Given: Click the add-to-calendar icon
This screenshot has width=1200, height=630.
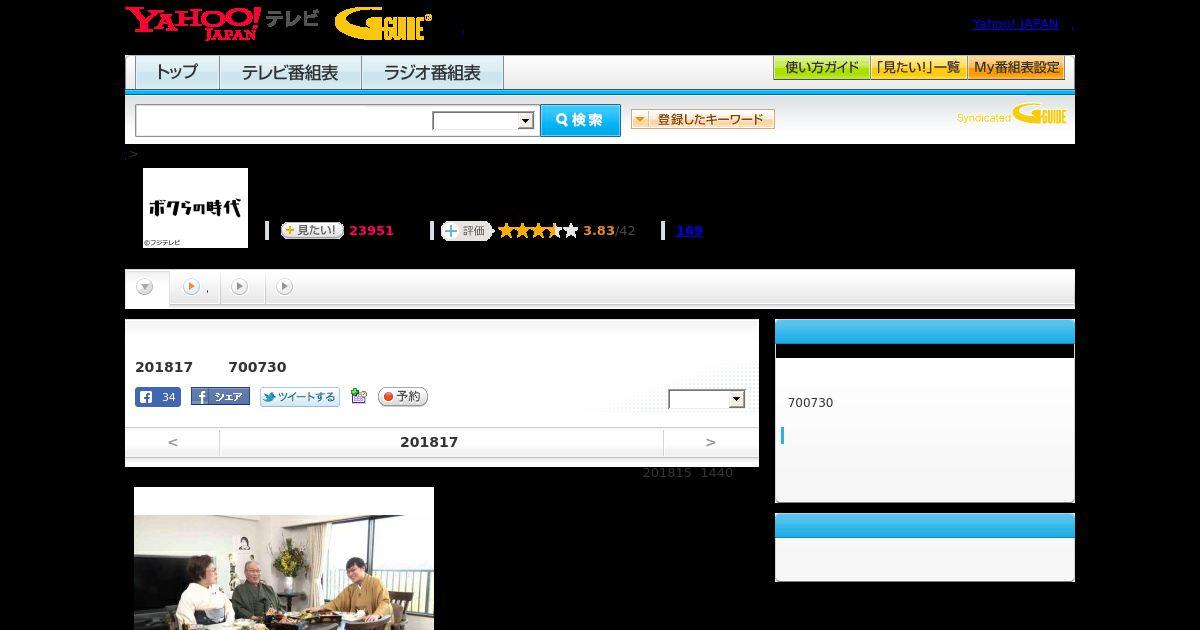Looking at the screenshot, I should tap(359, 397).
